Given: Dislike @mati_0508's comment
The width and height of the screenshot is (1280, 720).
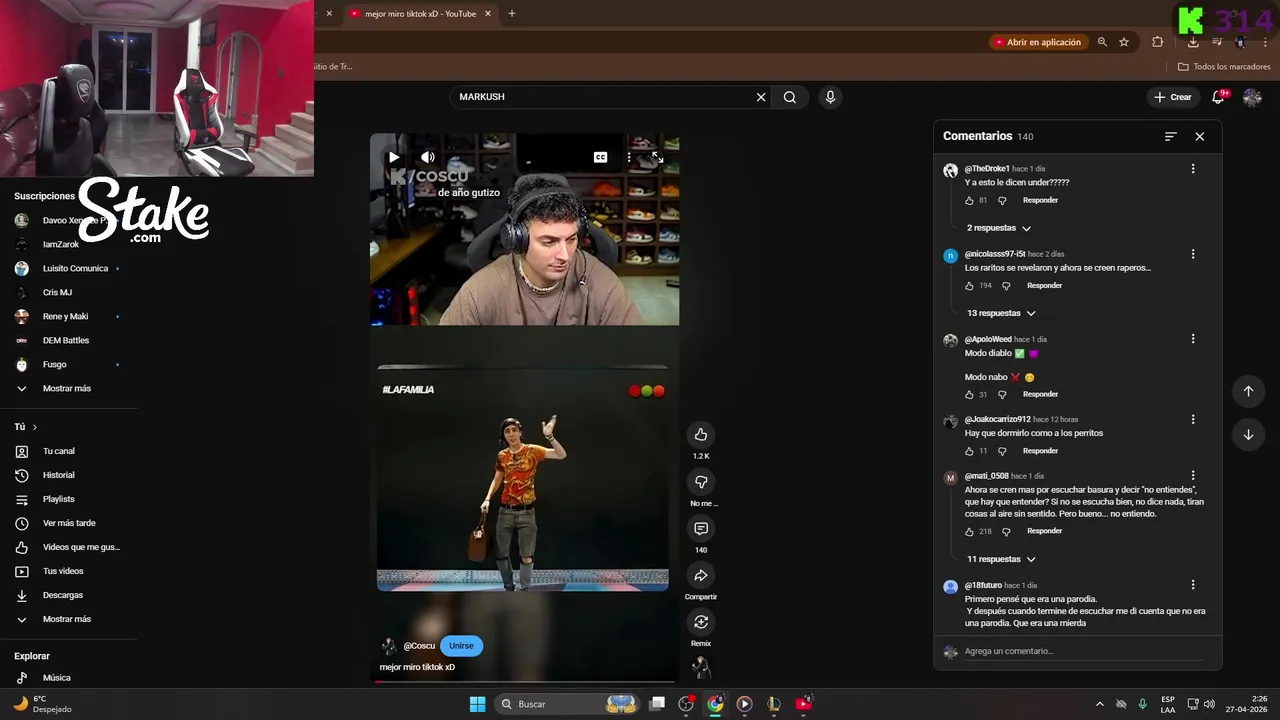Looking at the screenshot, I should pyautogui.click(x=1007, y=531).
